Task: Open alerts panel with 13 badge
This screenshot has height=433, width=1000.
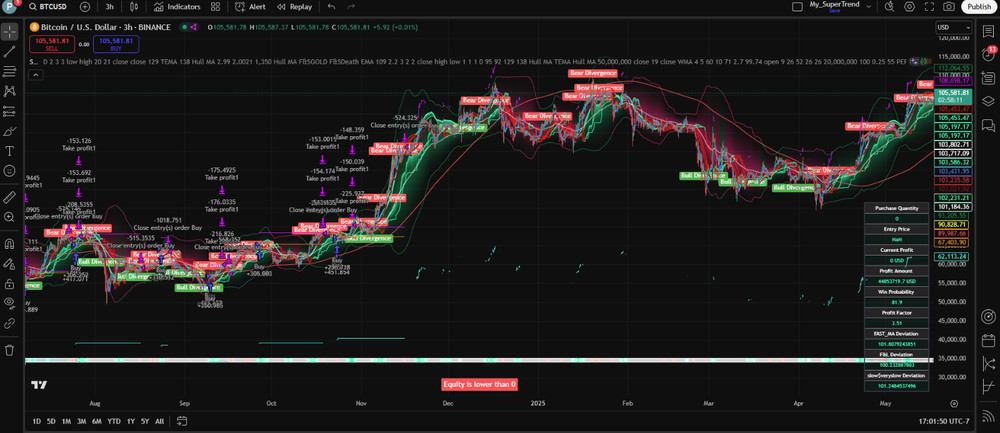Action: click(988, 55)
